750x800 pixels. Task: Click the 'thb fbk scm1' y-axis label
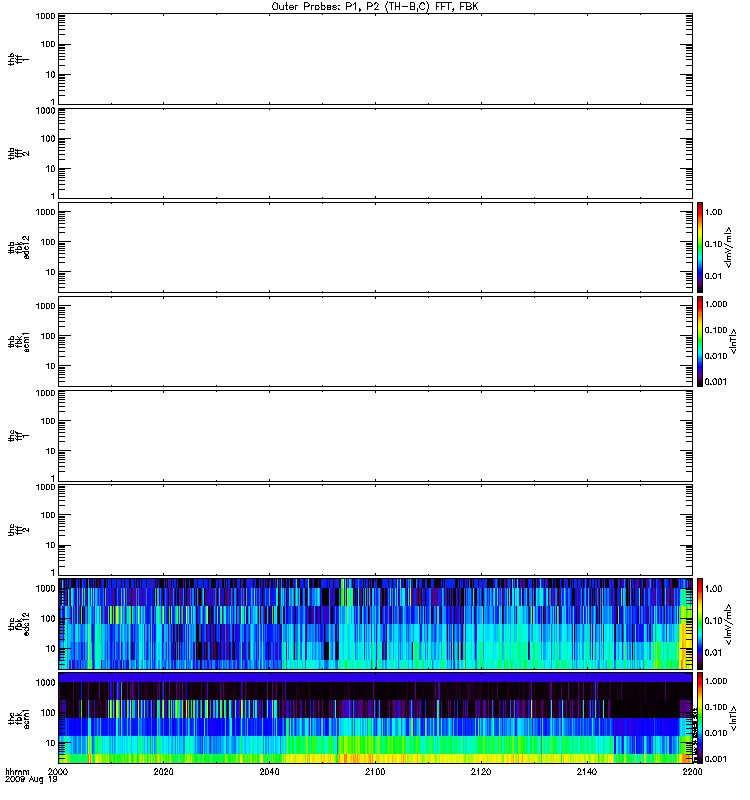coord(18,341)
